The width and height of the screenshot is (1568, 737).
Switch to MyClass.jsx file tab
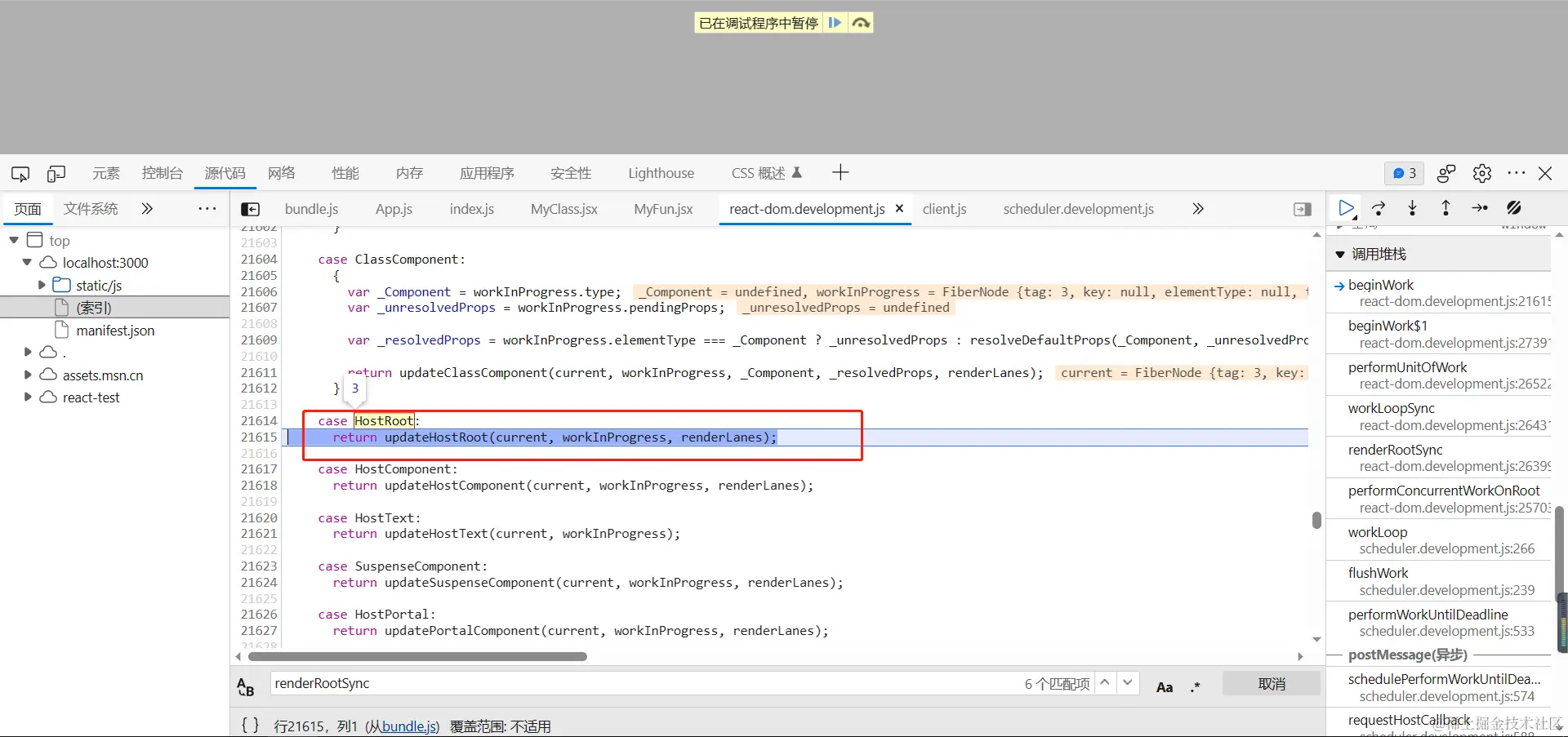tap(564, 209)
